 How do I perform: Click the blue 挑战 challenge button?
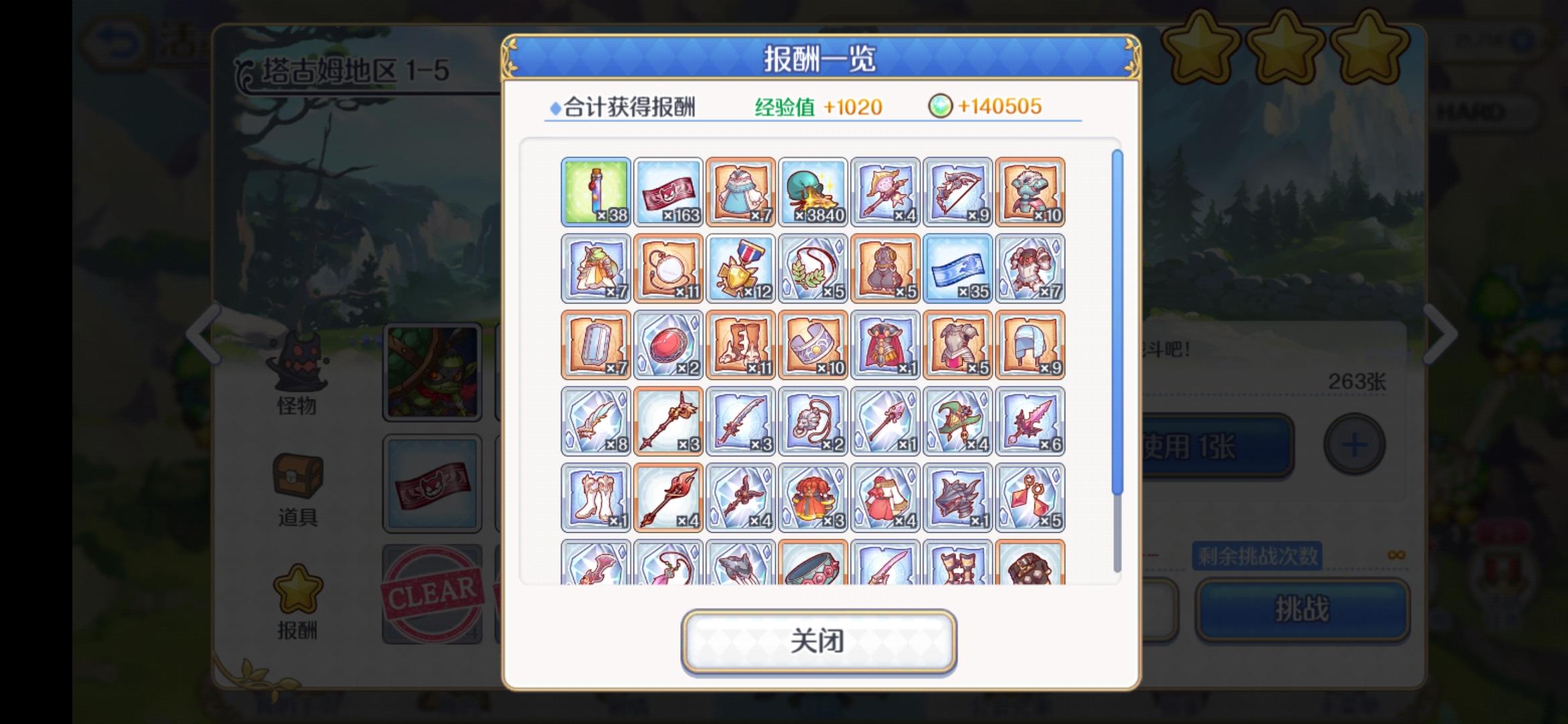point(1303,610)
